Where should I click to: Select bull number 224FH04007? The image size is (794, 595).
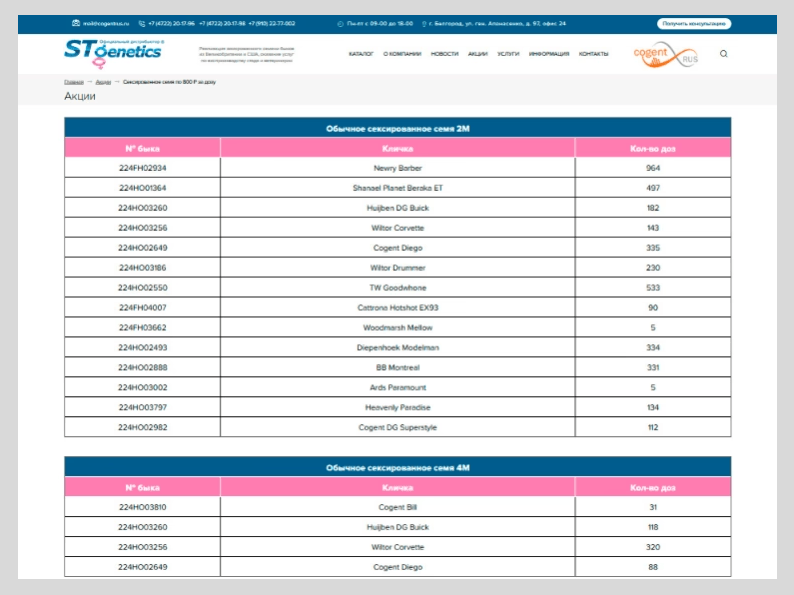tap(143, 307)
